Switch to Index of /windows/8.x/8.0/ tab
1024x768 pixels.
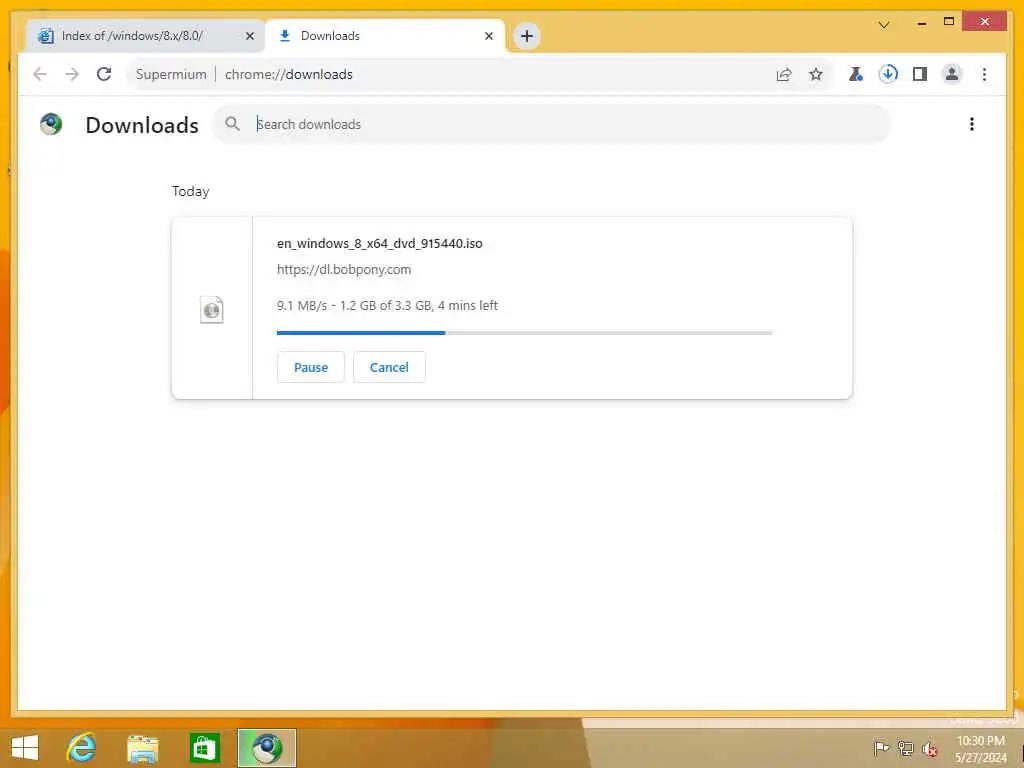(x=146, y=36)
